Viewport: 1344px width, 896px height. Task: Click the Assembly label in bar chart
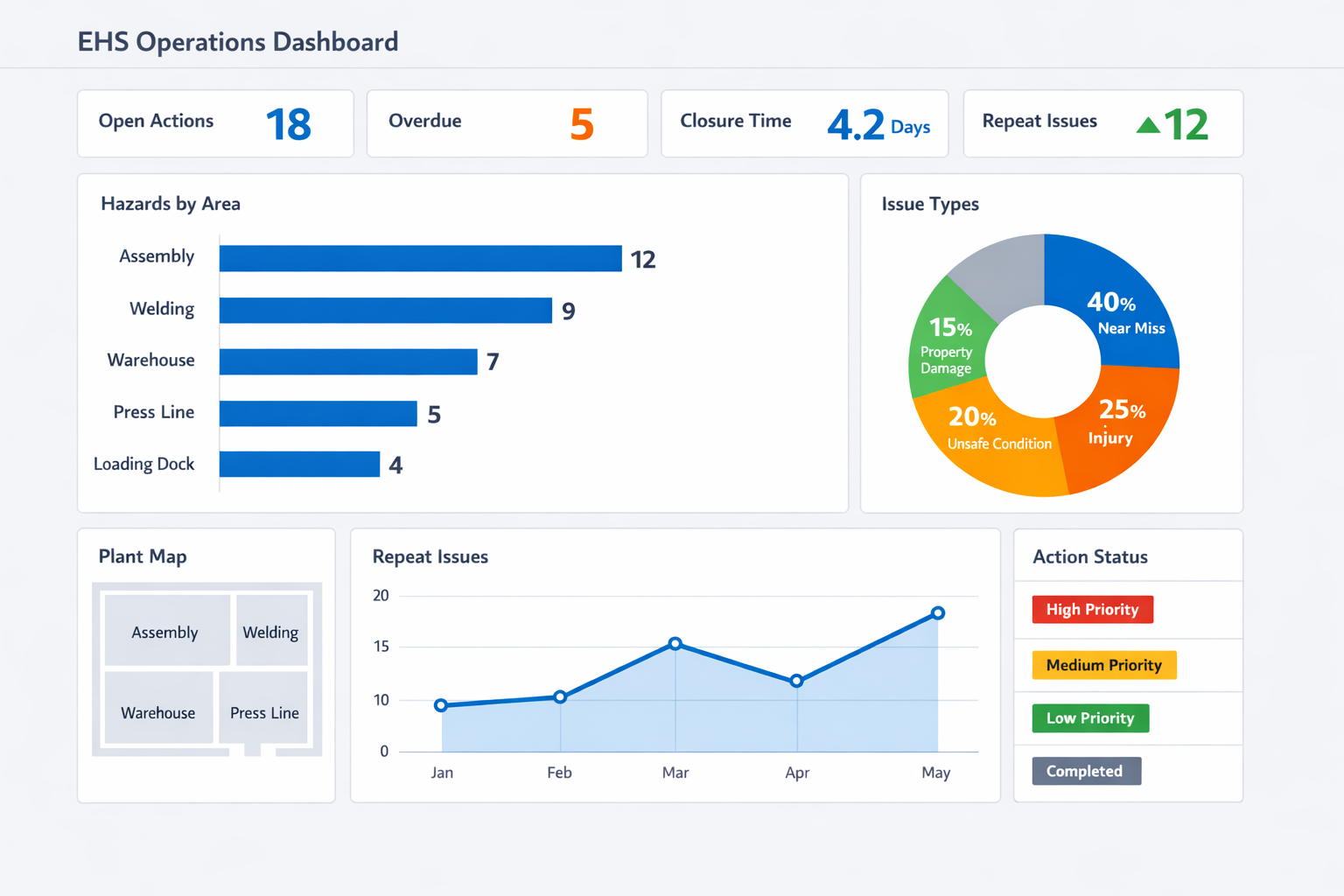[x=157, y=256]
